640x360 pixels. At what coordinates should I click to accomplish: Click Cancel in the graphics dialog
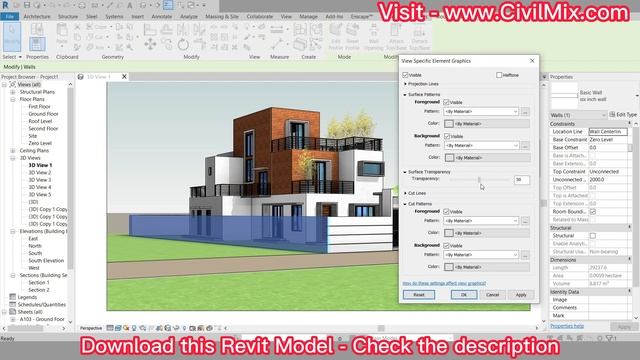pyautogui.click(x=492, y=295)
